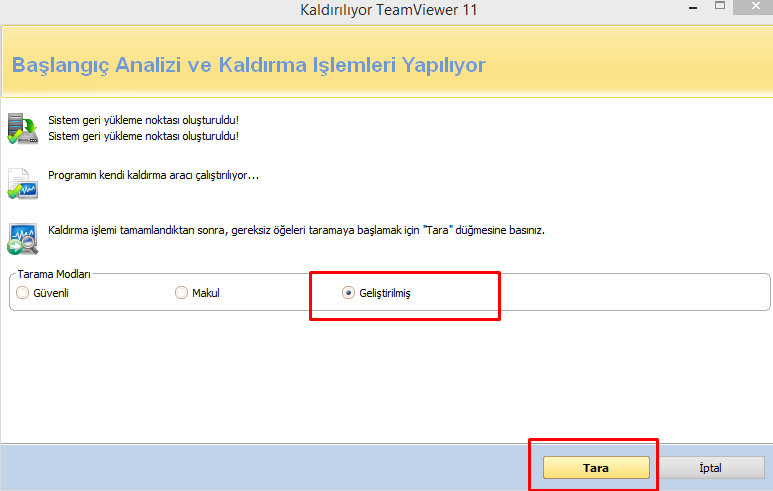Click the window title 'Kaldırılıyor TeamViewer 11'

(x=388, y=10)
